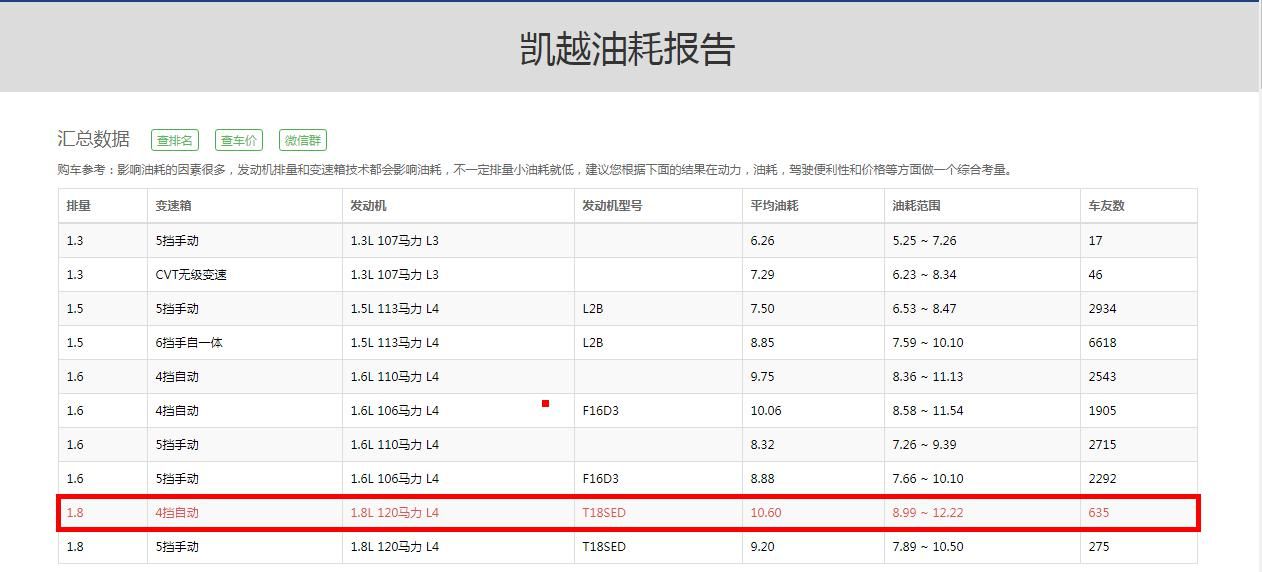Click owner count 1905
The width and height of the screenshot is (1262, 572).
[1102, 410]
